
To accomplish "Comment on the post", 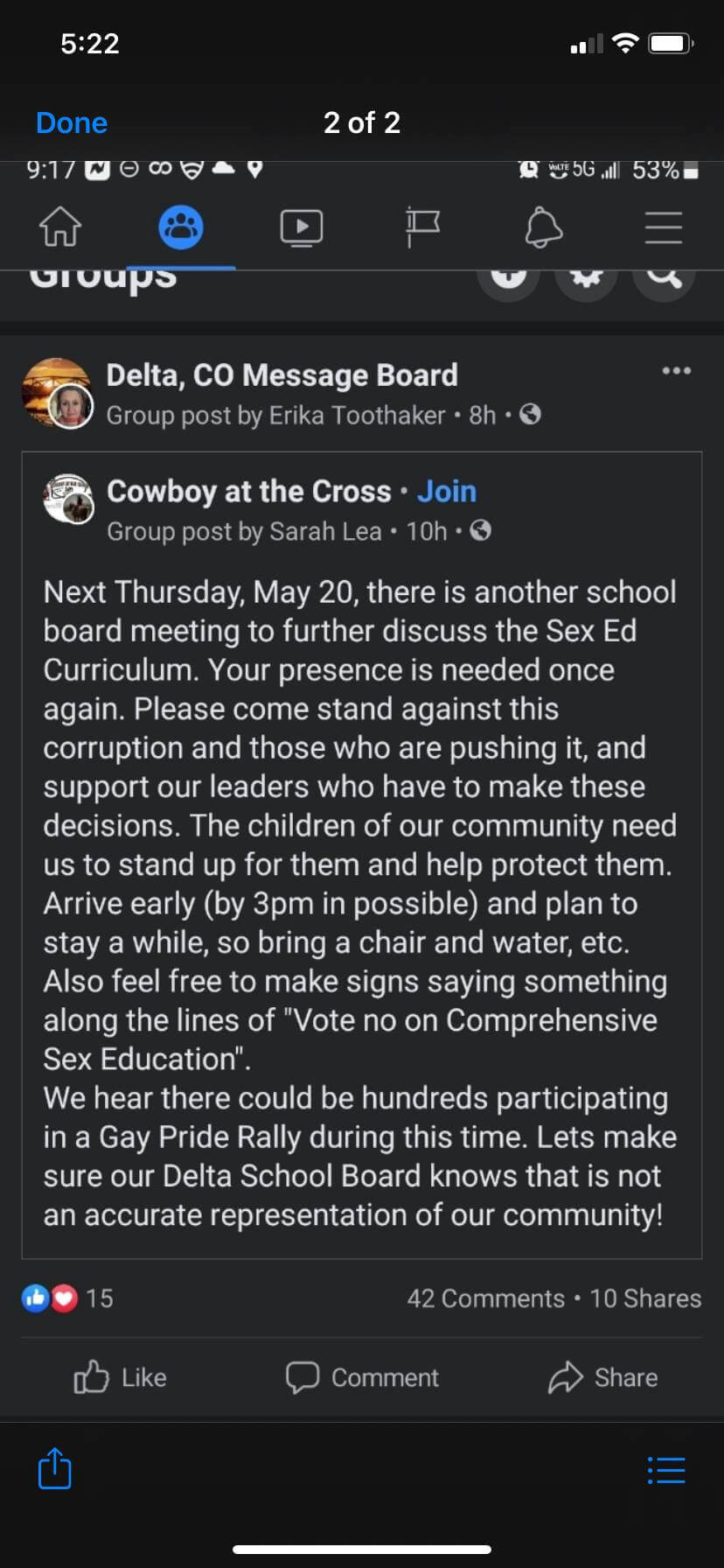I will [362, 1377].
